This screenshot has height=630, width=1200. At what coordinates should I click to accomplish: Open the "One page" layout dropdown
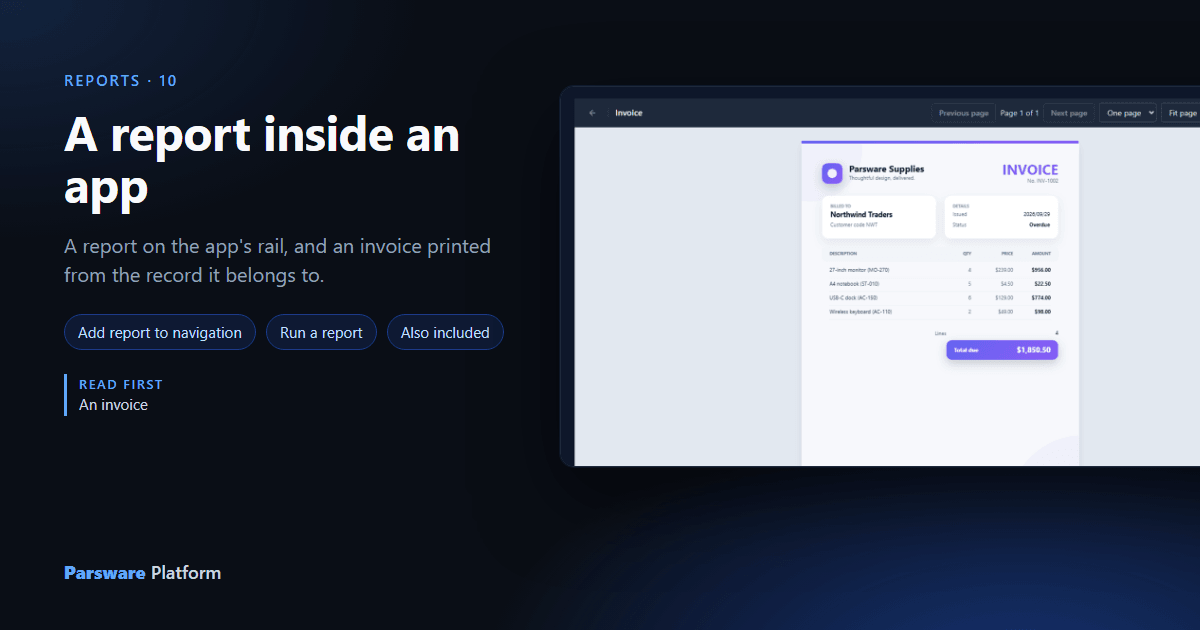point(1128,113)
